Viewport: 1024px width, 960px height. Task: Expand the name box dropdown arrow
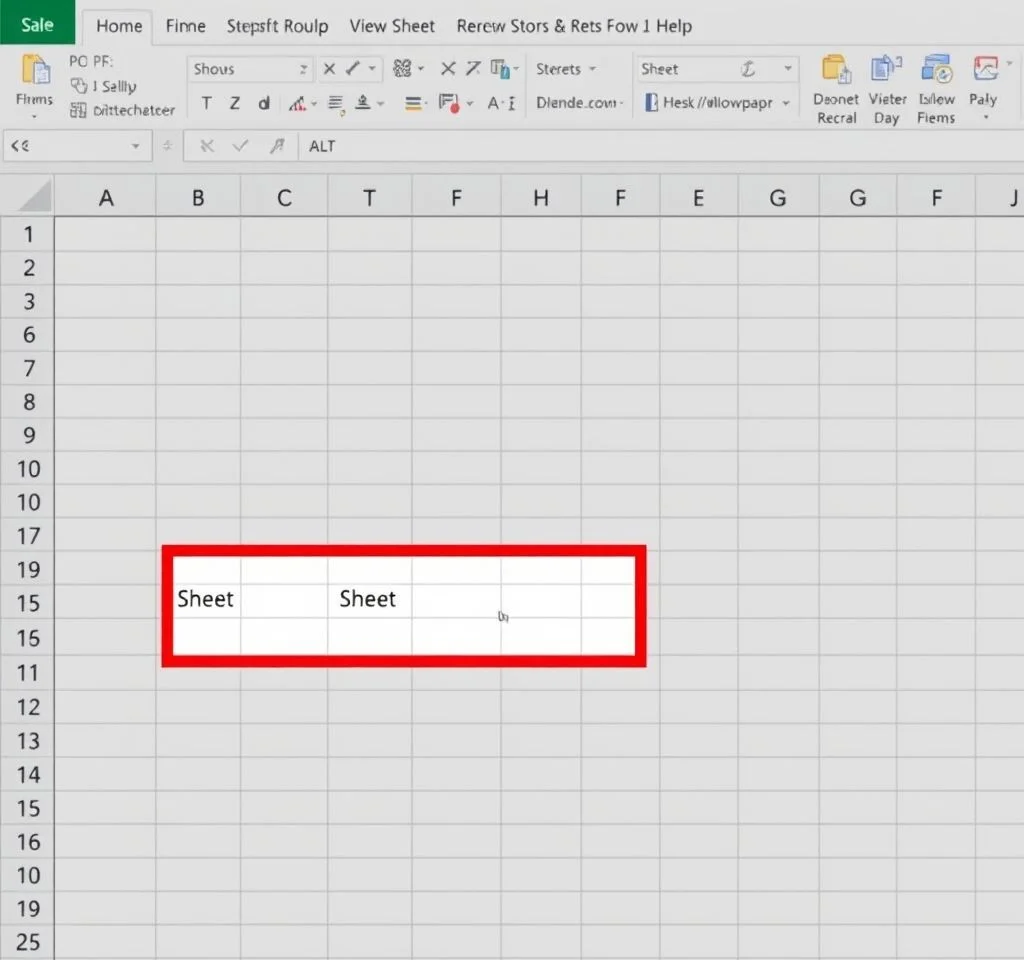pyautogui.click(x=136, y=146)
